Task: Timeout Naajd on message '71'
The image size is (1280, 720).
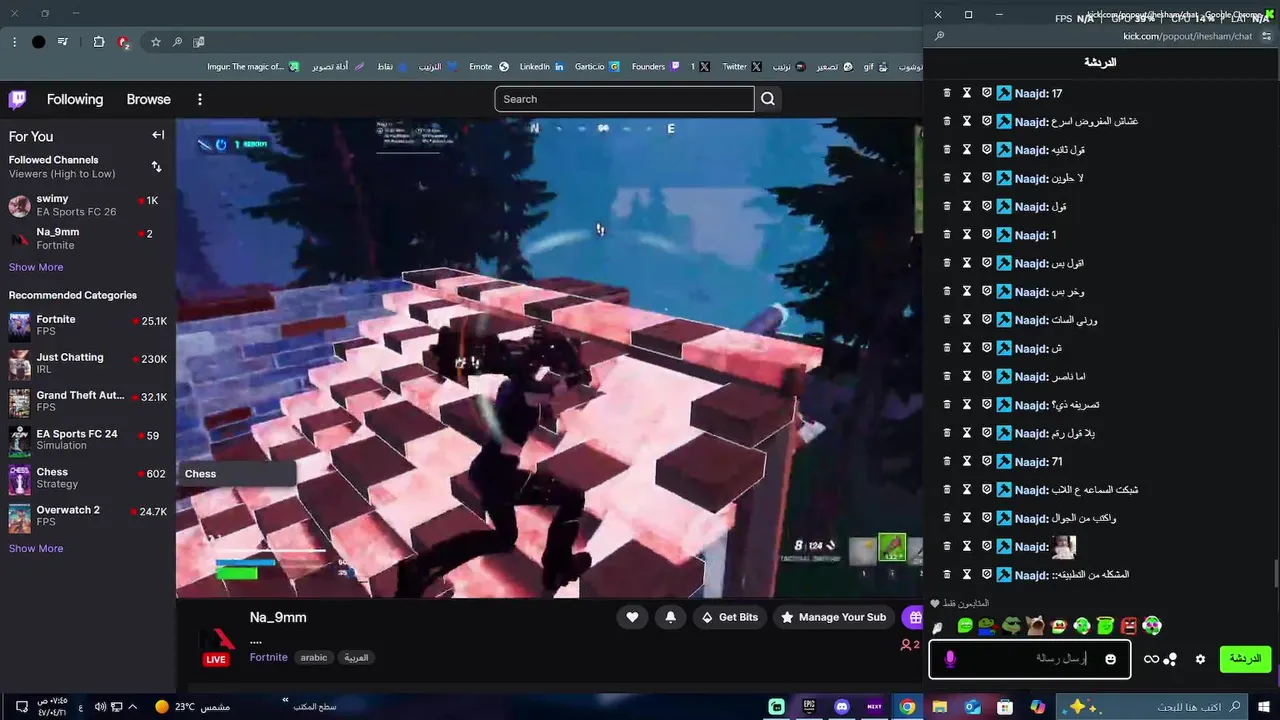Action: (967, 462)
